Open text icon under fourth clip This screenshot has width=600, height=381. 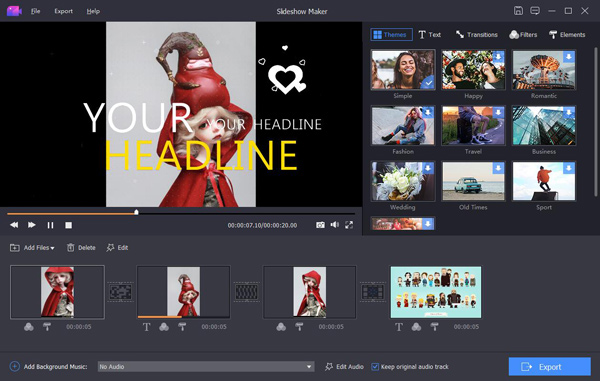click(399, 327)
